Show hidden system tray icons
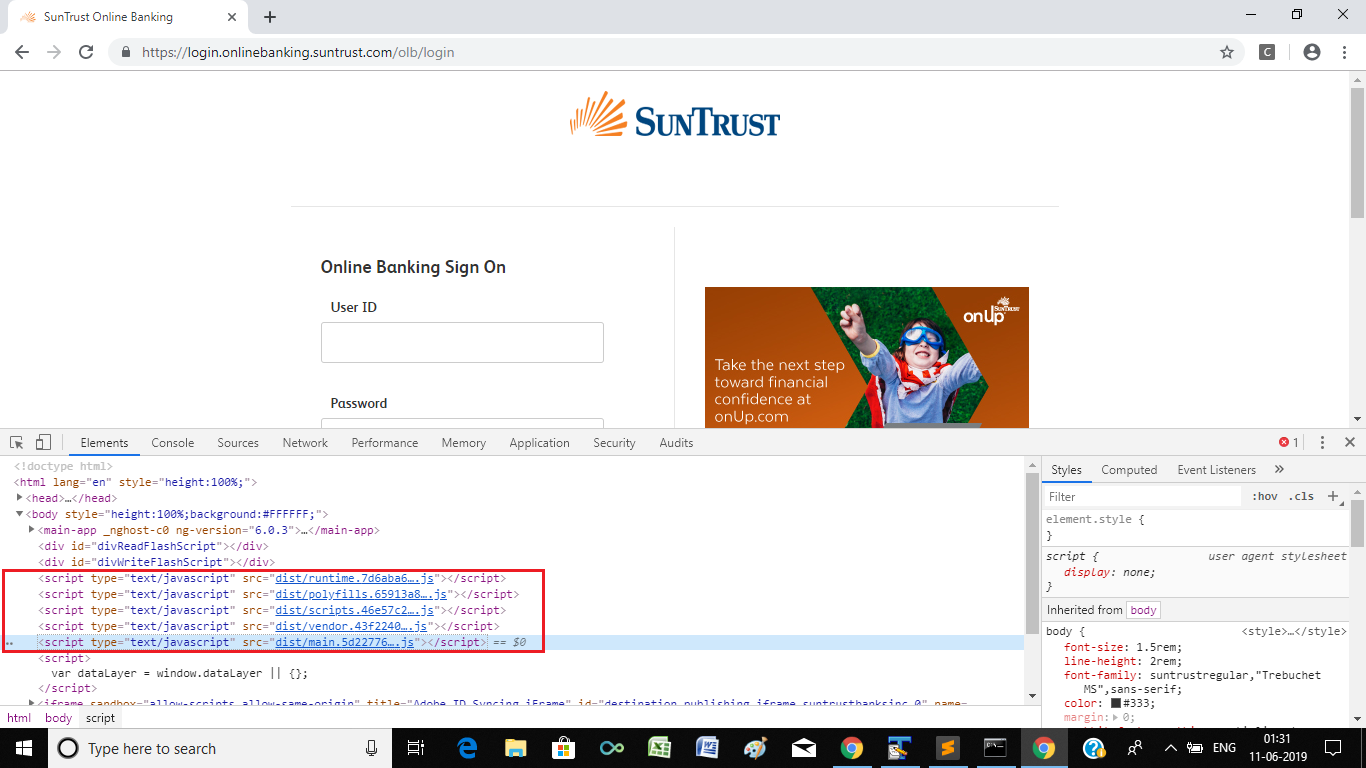Image resolution: width=1366 pixels, height=768 pixels. click(1170, 748)
